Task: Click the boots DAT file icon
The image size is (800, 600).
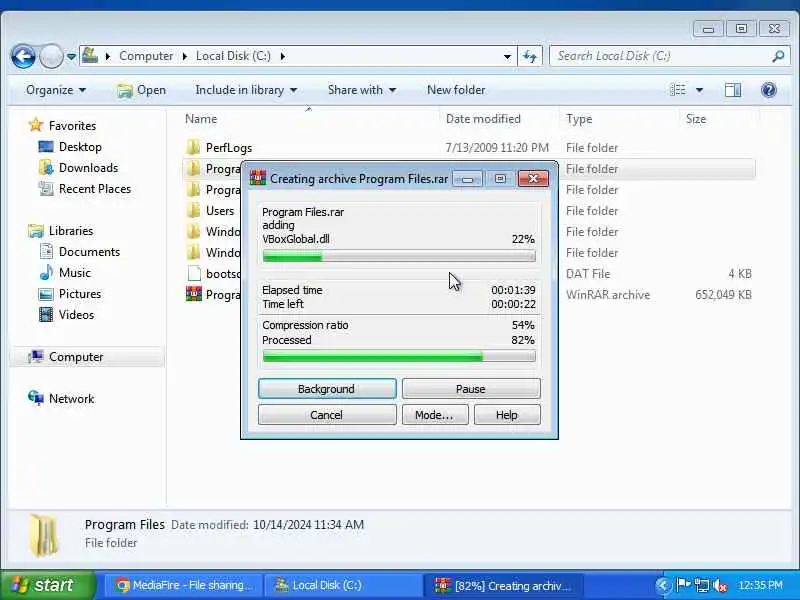Action: [x=194, y=273]
